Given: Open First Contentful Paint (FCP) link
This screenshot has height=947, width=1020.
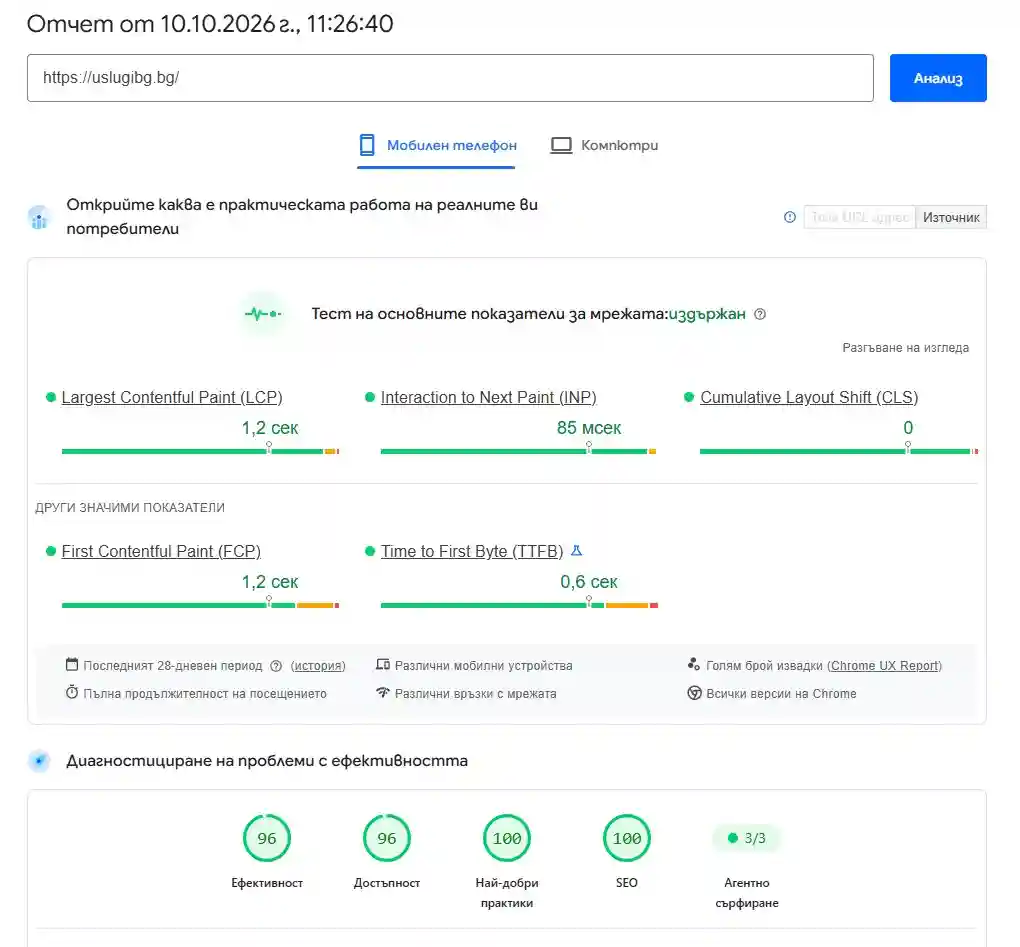Looking at the screenshot, I should tap(161, 552).
